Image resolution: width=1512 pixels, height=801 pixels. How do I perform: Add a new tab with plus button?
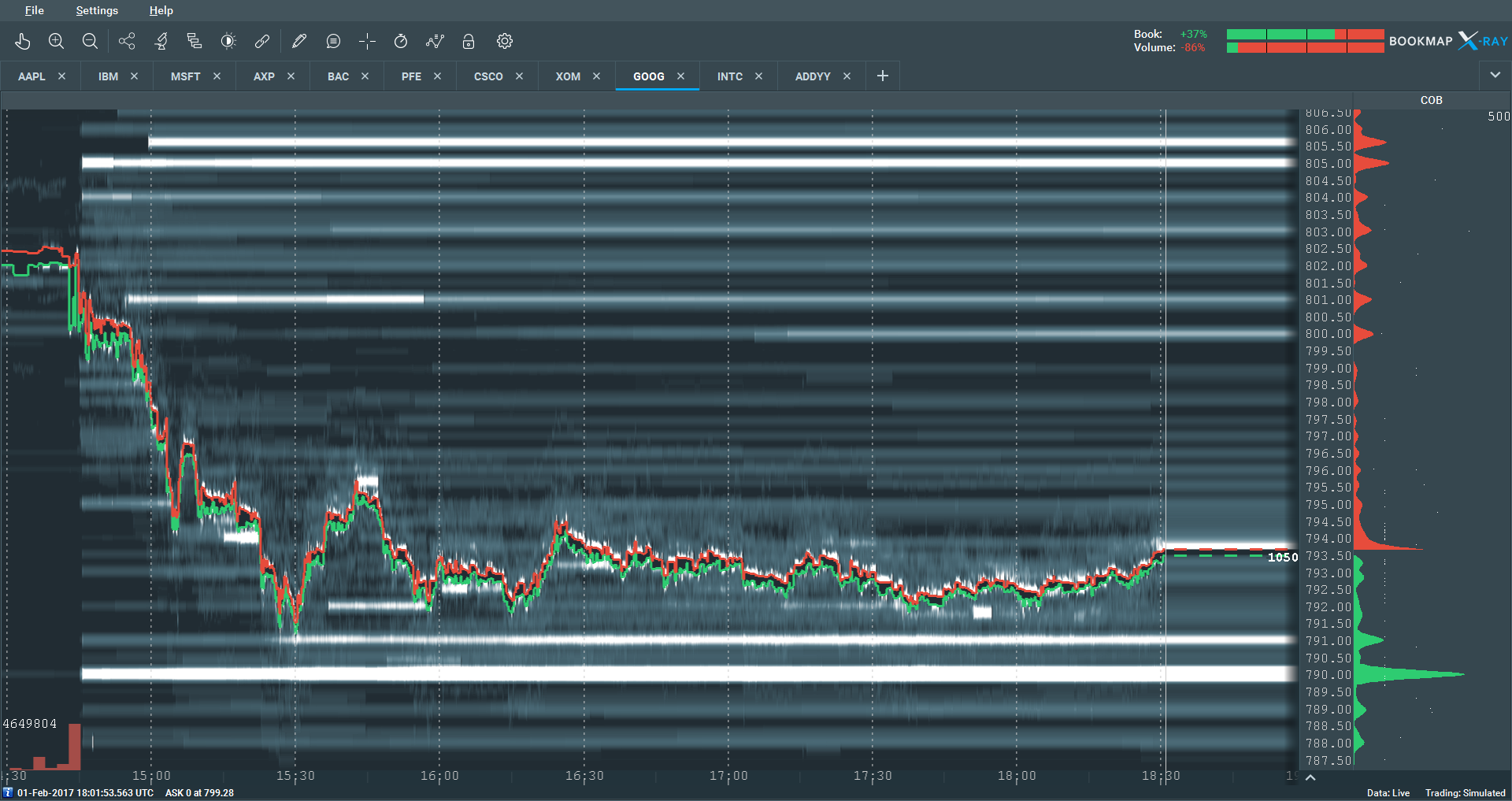tap(883, 76)
